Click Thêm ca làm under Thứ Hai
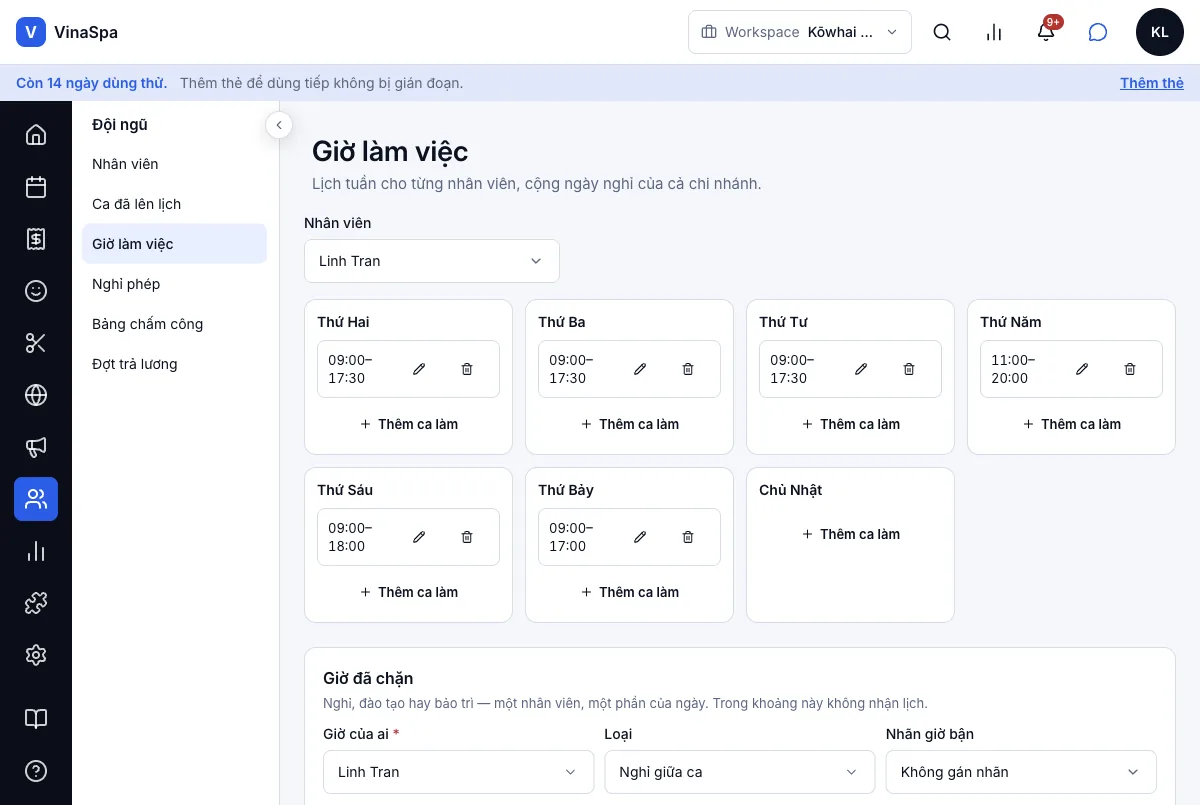This screenshot has height=805, width=1200. click(408, 424)
